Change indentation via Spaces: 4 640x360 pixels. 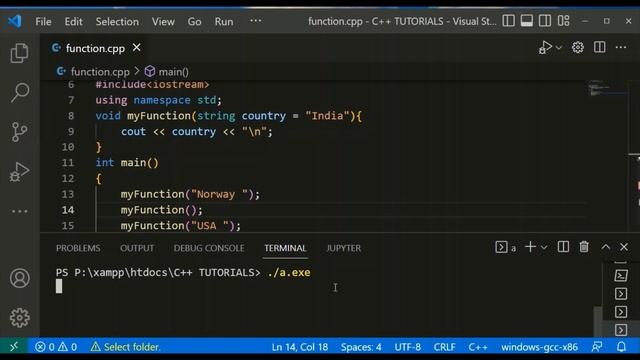coord(361,347)
